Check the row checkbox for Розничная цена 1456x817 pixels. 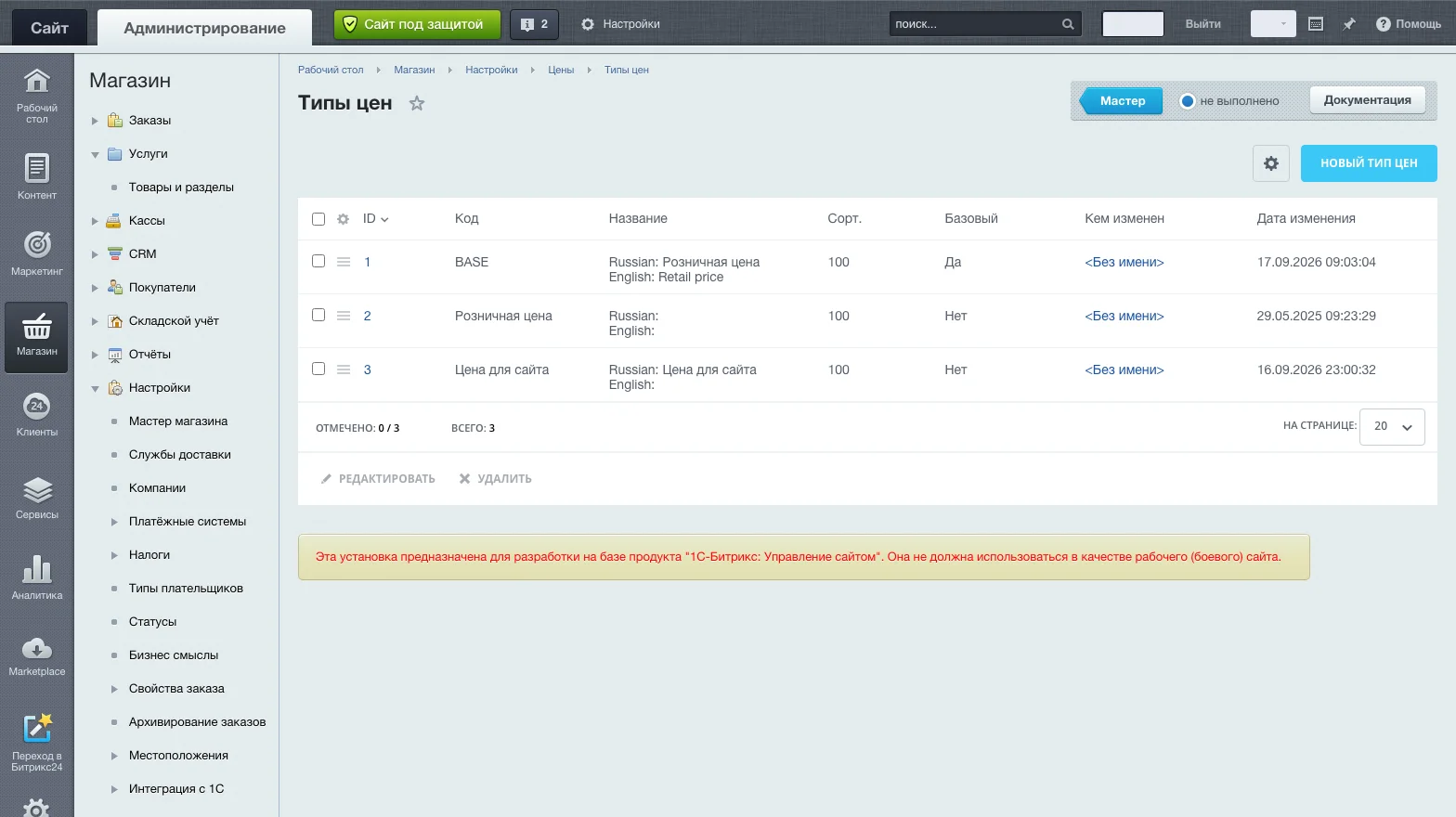[318, 315]
